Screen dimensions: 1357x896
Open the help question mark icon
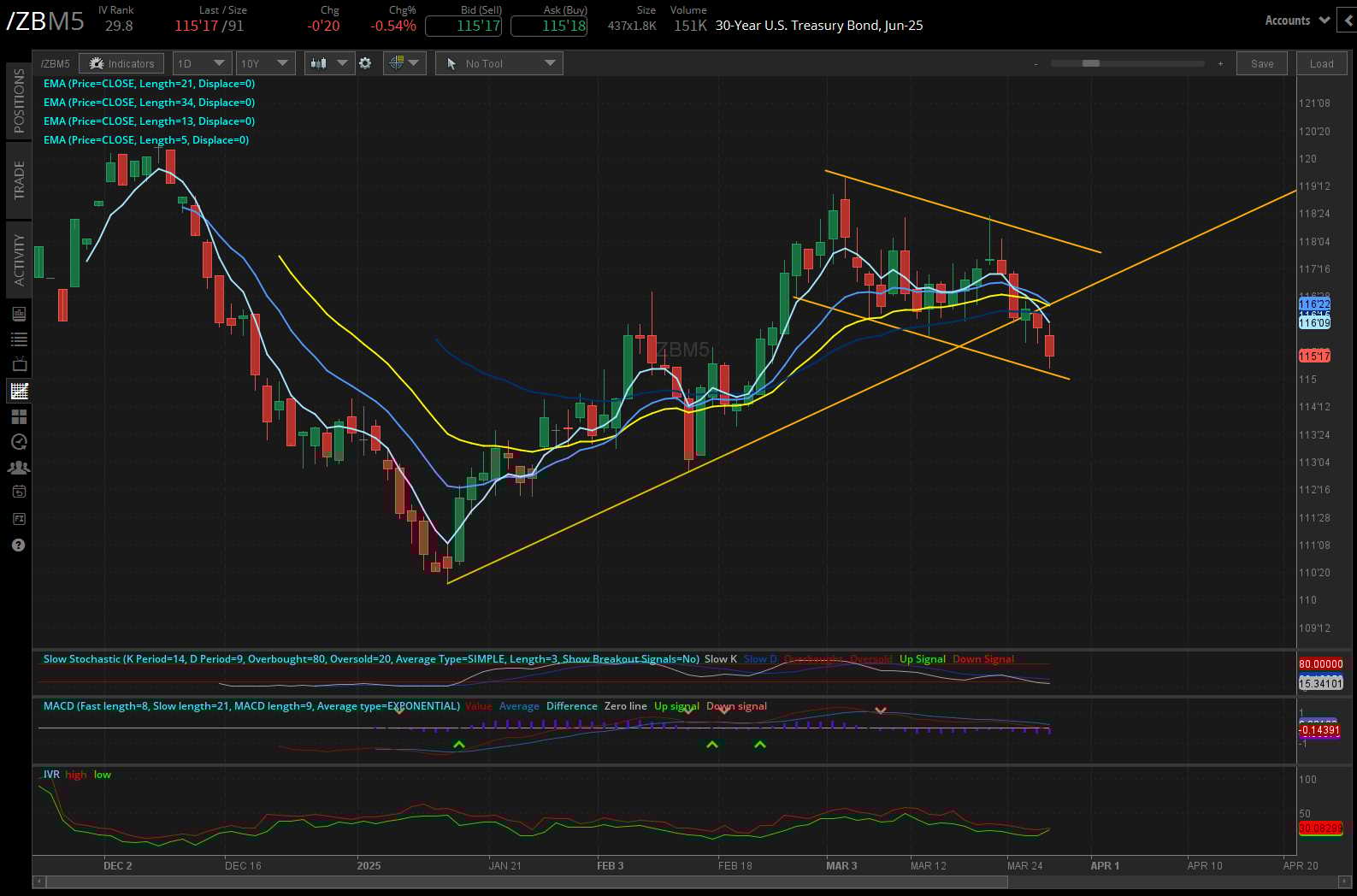point(18,545)
